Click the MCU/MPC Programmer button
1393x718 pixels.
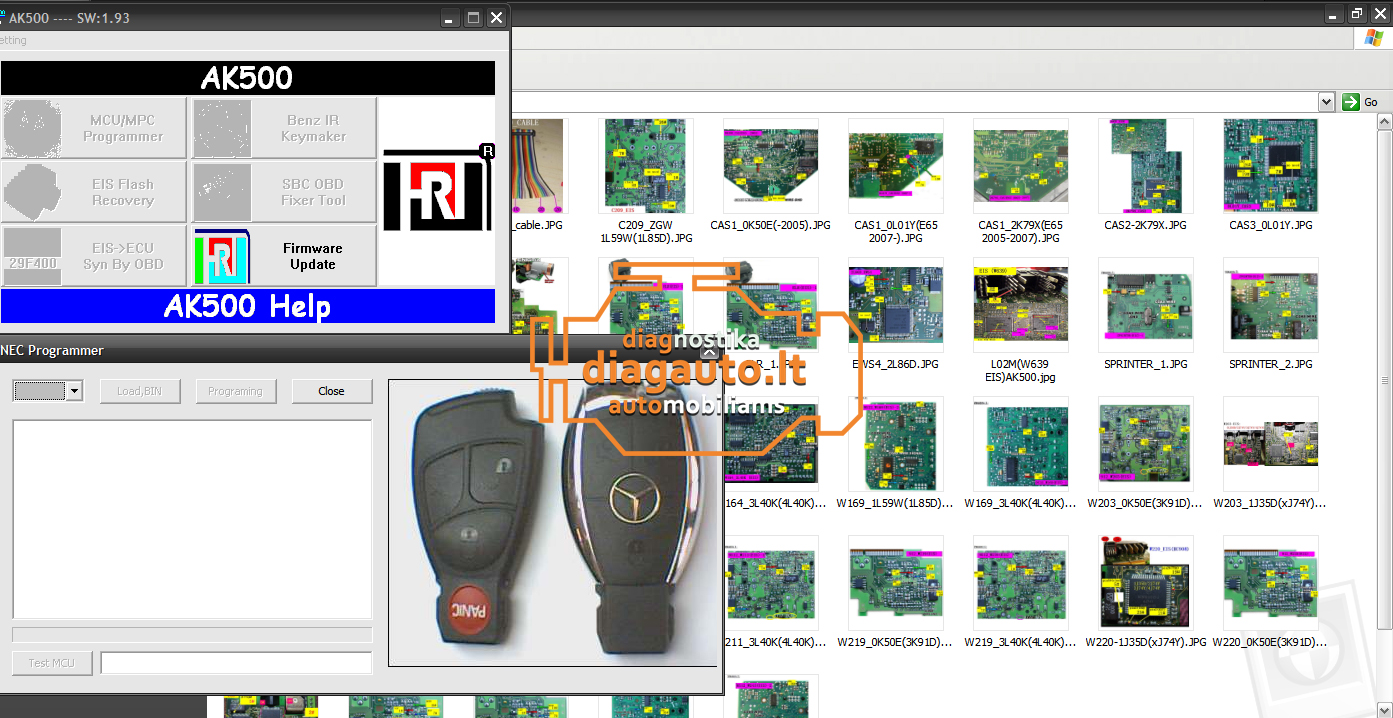(x=94, y=128)
